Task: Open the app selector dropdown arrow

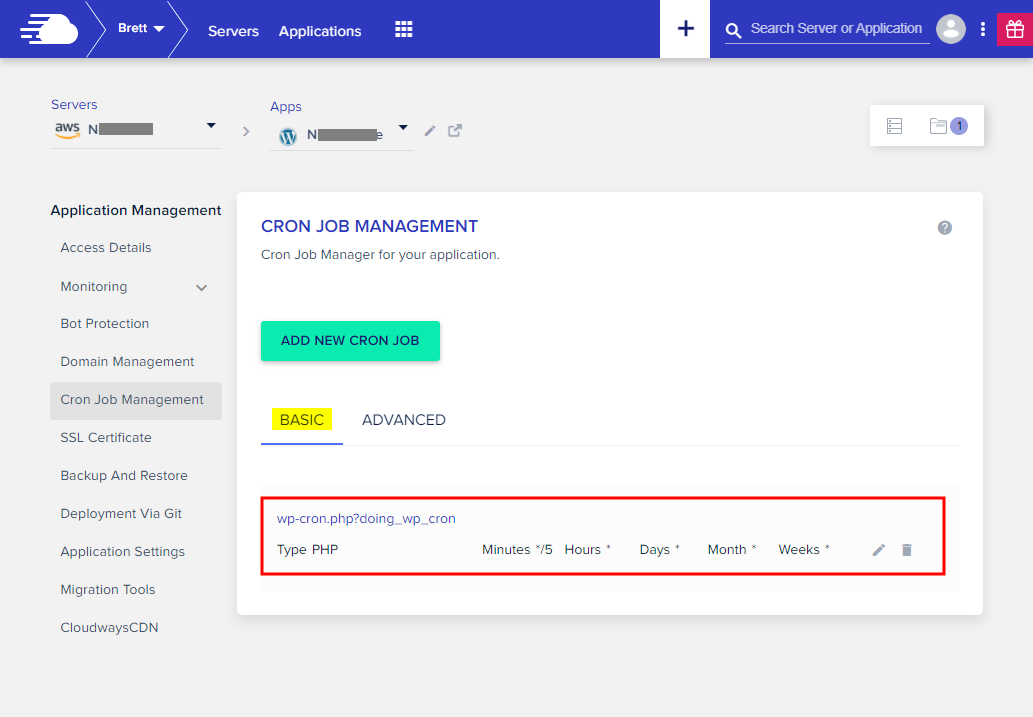Action: tap(403, 127)
